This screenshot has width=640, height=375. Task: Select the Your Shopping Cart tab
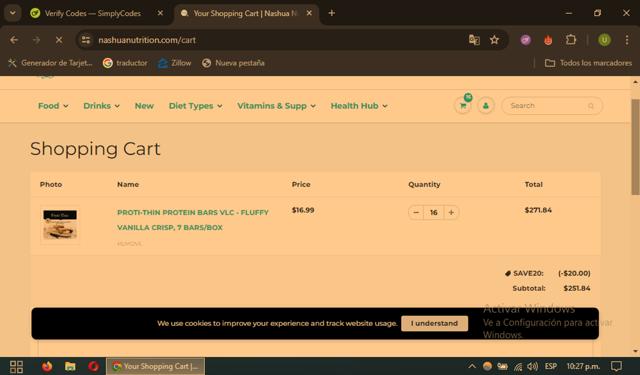point(247,13)
